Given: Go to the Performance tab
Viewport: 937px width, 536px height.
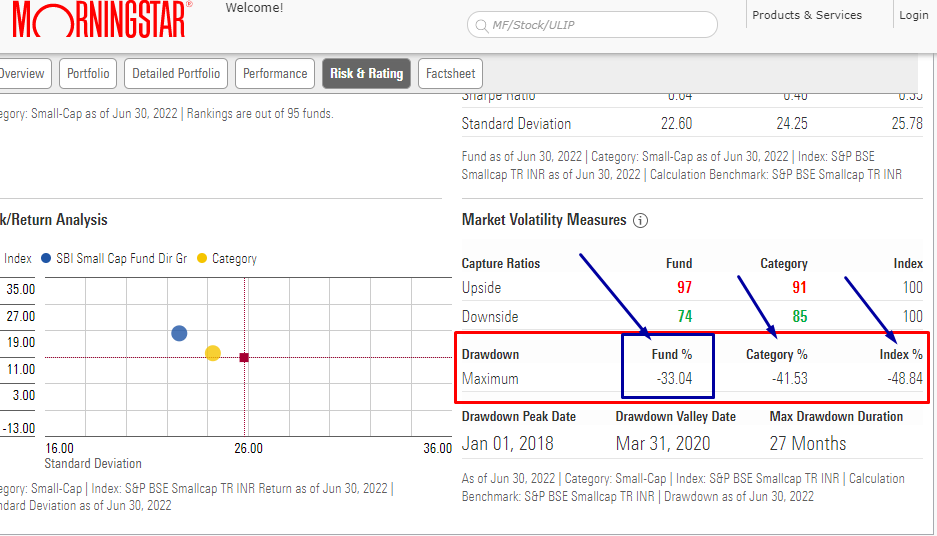Looking at the screenshot, I should [x=275, y=73].
